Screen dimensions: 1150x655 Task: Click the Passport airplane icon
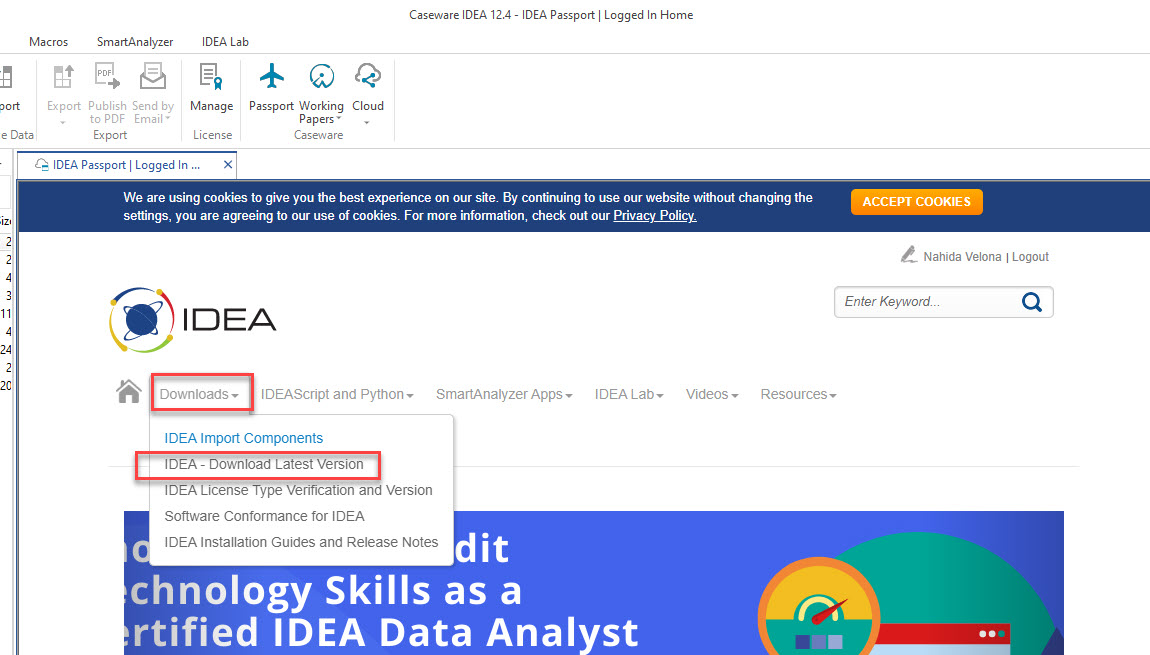pos(271,78)
